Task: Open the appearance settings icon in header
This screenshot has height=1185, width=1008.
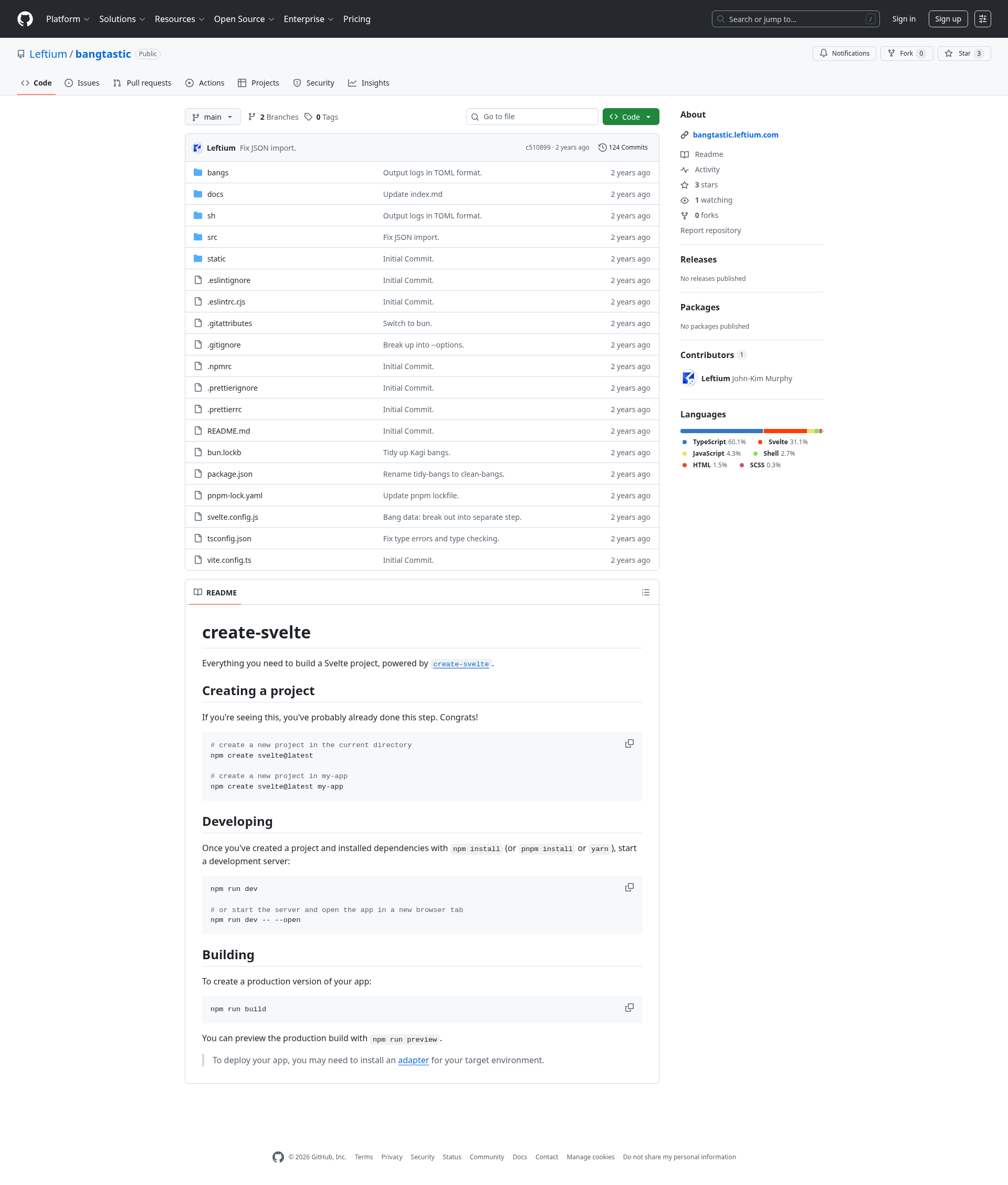Action: click(x=982, y=19)
